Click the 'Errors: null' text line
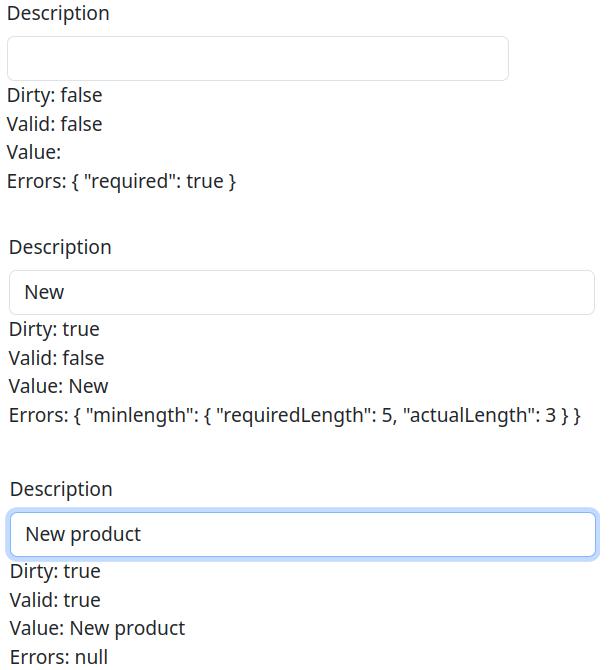 coord(58,657)
